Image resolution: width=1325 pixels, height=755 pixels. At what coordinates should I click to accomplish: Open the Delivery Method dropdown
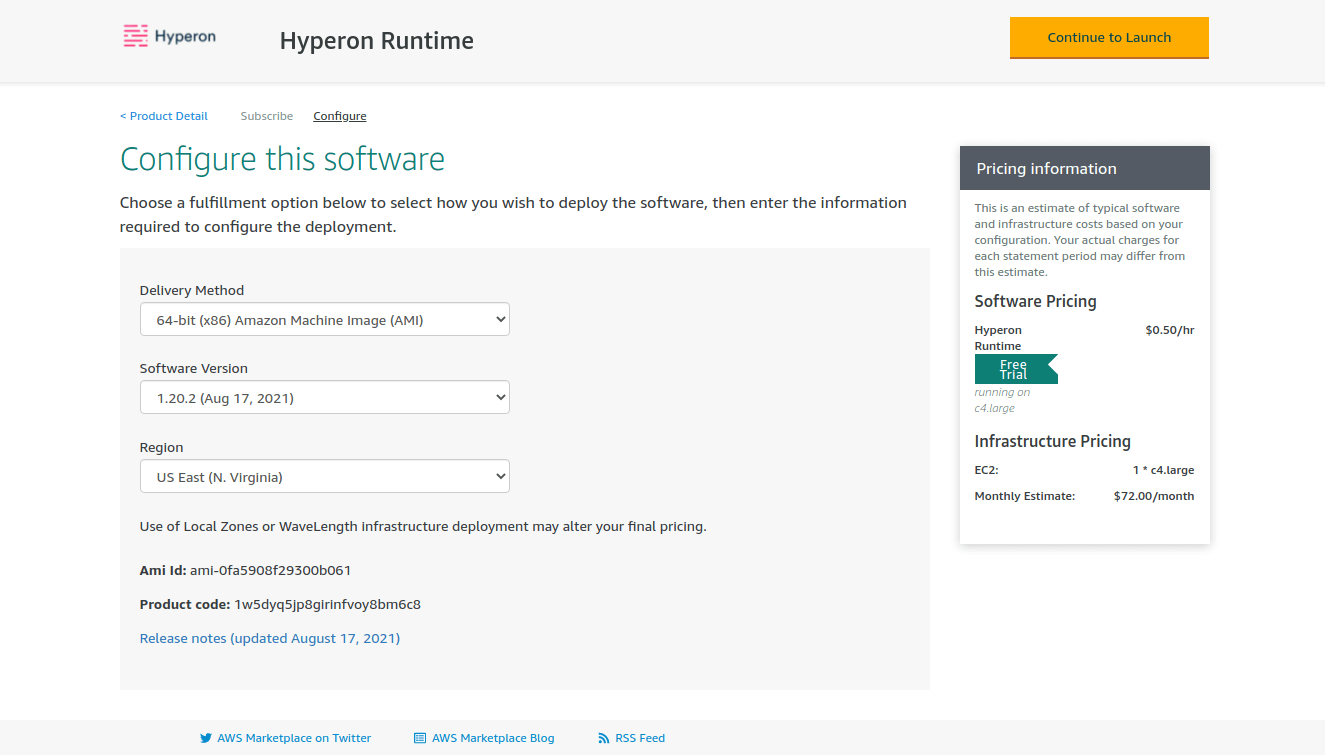click(324, 320)
